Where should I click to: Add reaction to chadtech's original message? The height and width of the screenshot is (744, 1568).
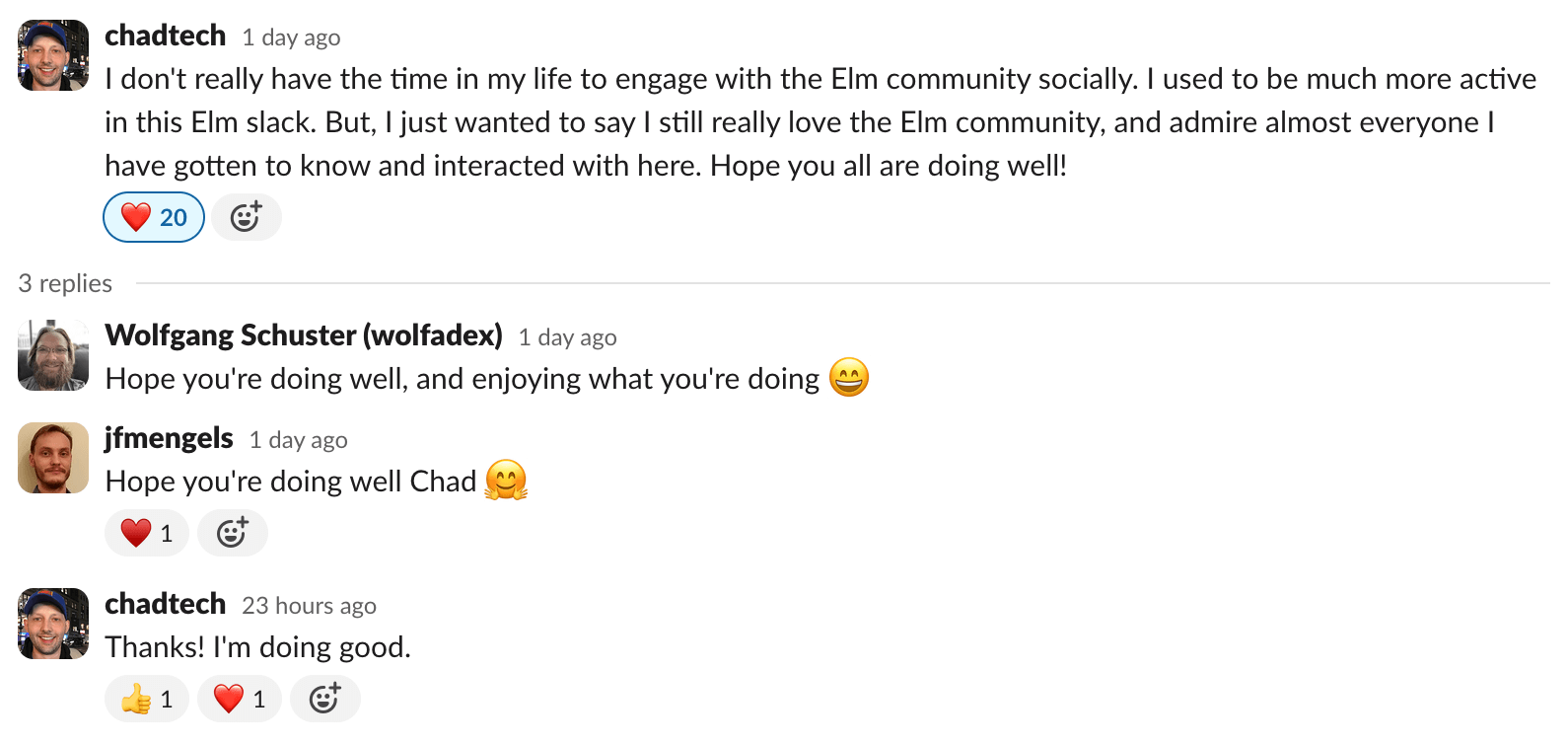(x=246, y=217)
